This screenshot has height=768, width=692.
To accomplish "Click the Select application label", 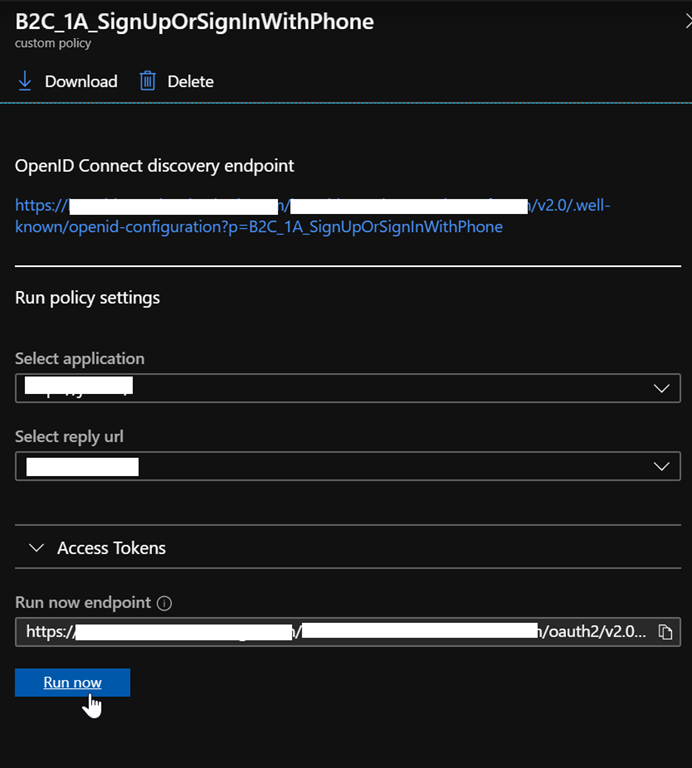I will point(80,359).
